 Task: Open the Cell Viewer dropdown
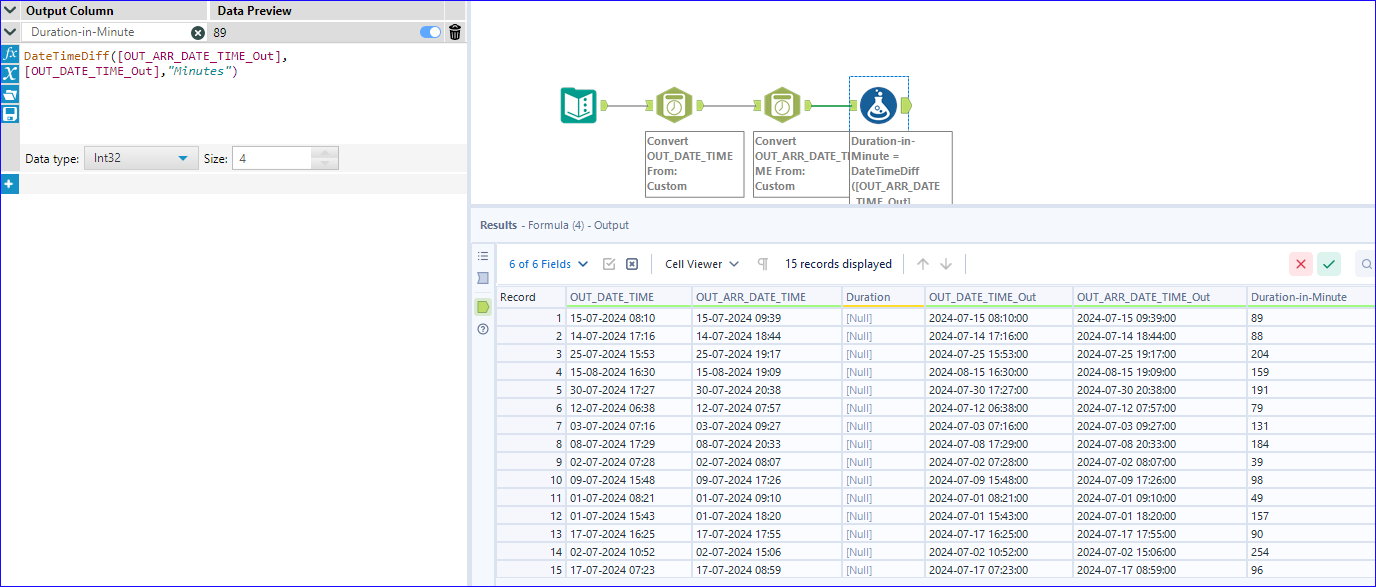coord(700,263)
